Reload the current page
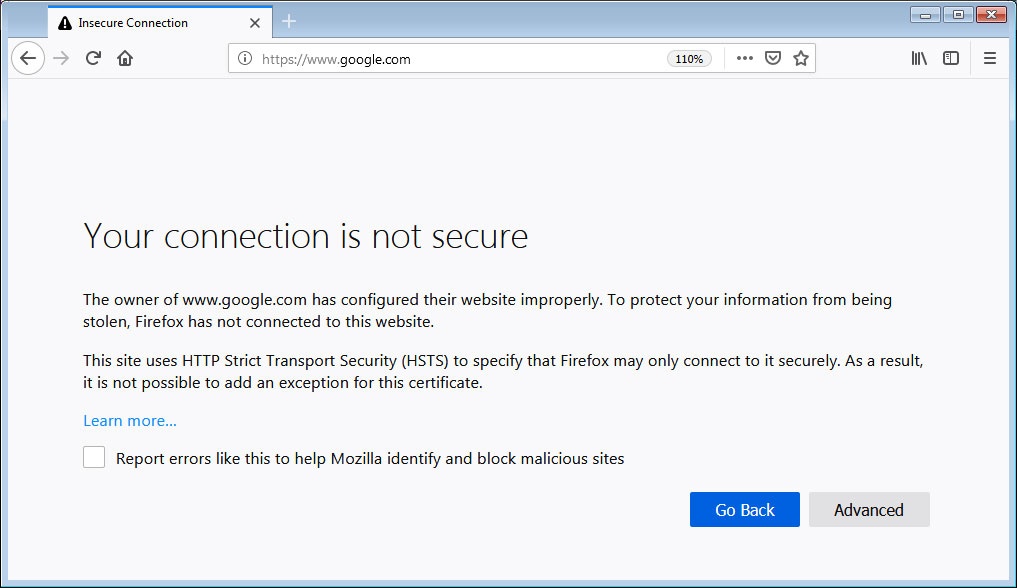The height and width of the screenshot is (588, 1017). [93, 58]
